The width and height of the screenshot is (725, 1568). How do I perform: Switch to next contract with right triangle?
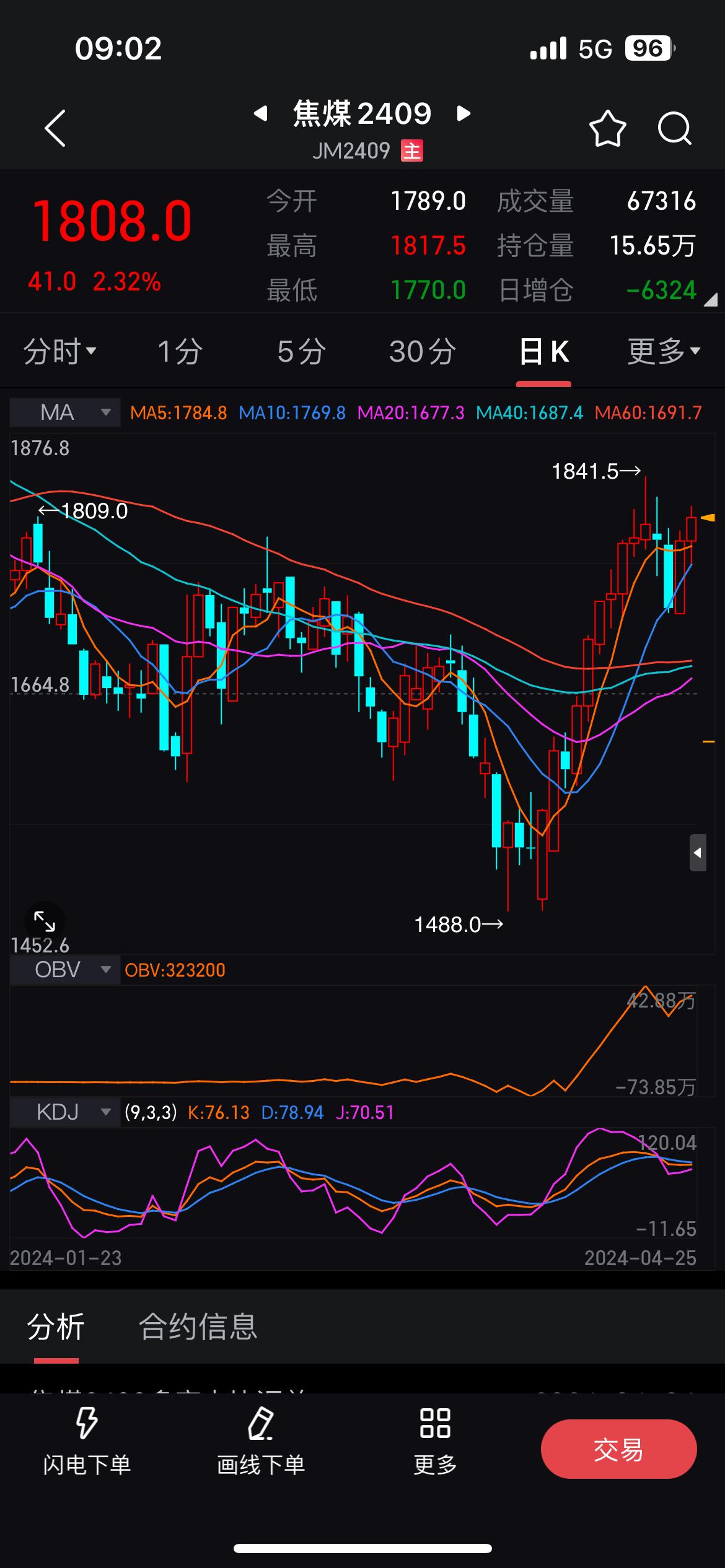click(x=464, y=113)
